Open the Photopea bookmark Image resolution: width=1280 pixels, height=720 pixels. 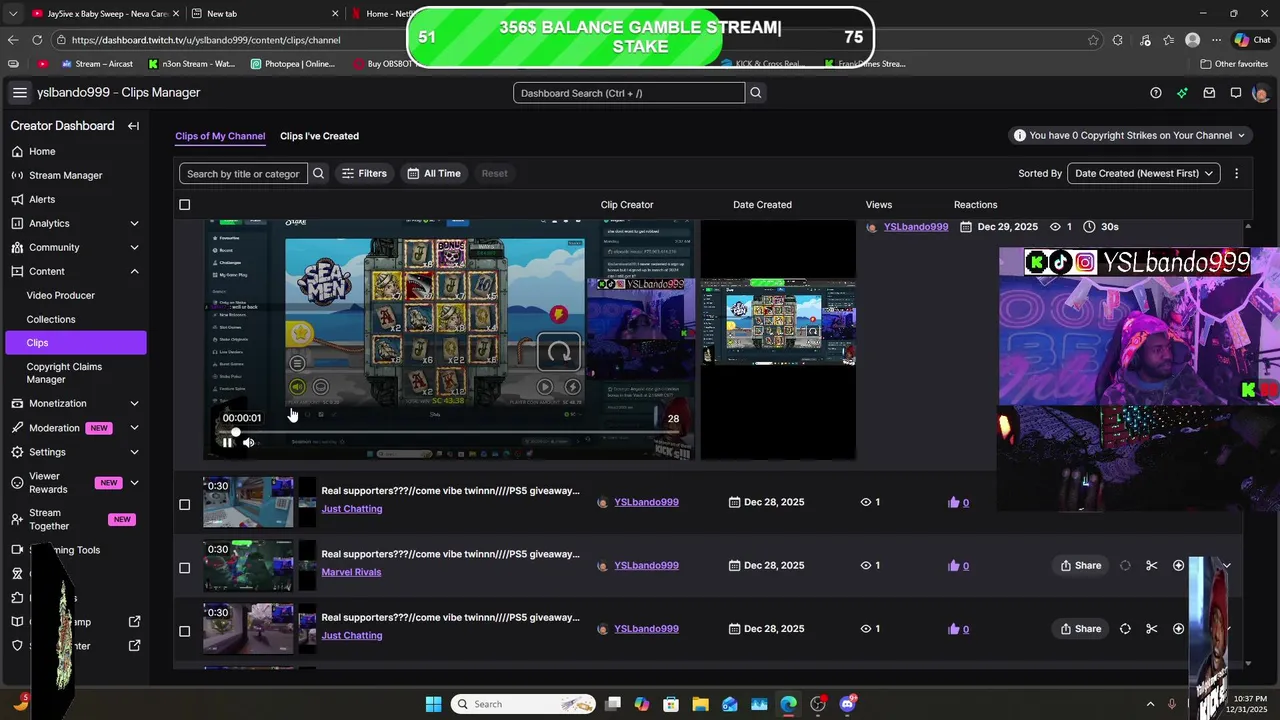[293, 63]
